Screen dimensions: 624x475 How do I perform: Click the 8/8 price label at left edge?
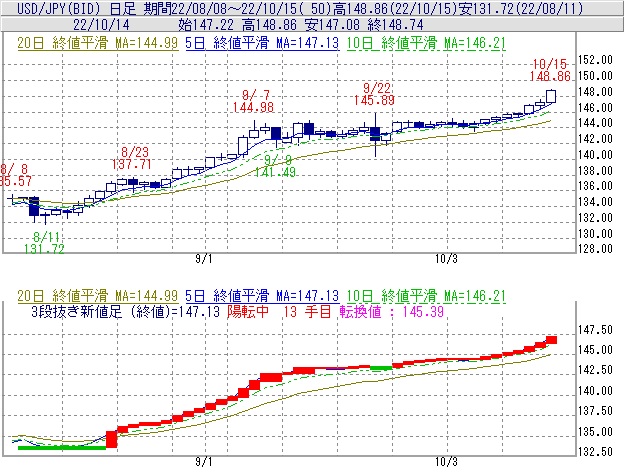15,175
